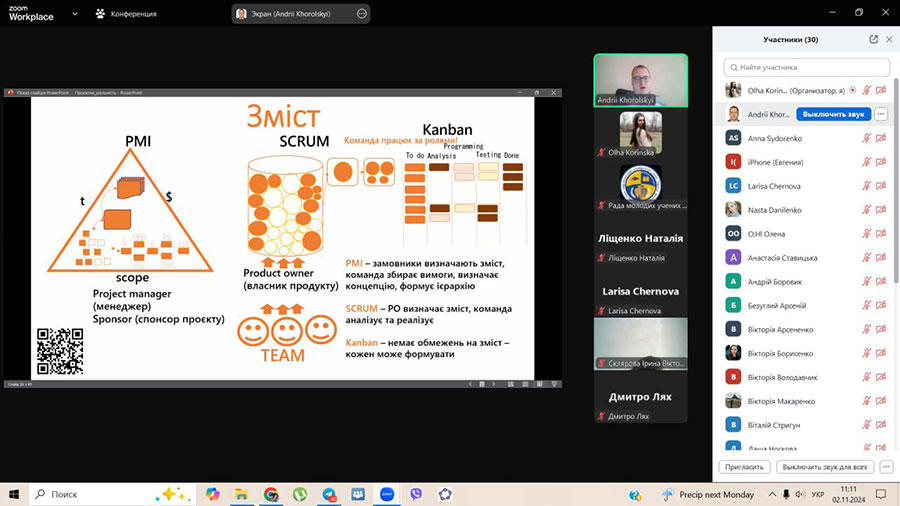Select Рада молодих учених video tile
This screenshot has height=506, width=900.
tap(641, 186)
